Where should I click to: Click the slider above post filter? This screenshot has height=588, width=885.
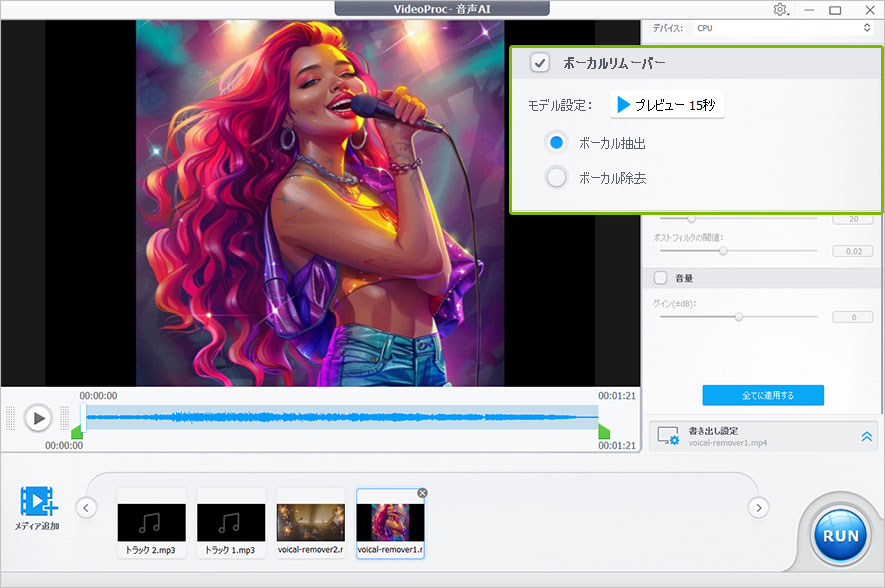pyautogui.click(x=692, y=218)
